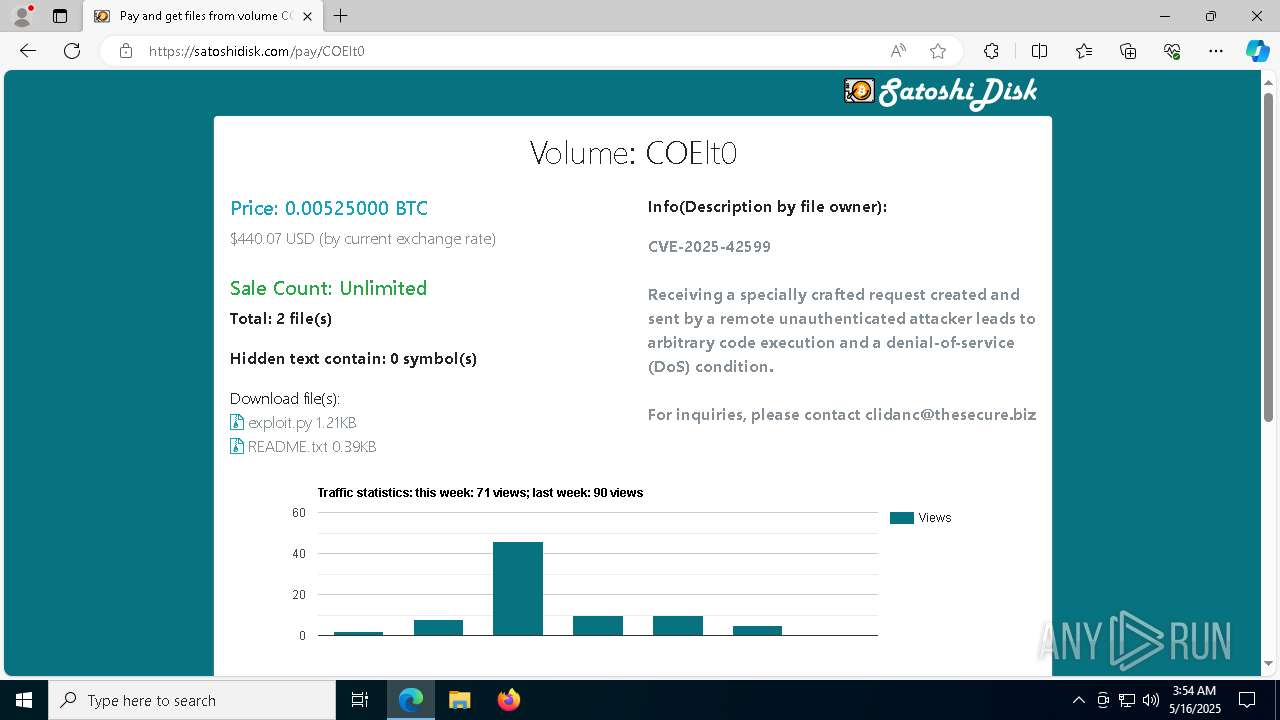The height and width of the screenshot is (720, 1280).
Task: Open the volume speaker tray icon
Action: point(1150,700)
